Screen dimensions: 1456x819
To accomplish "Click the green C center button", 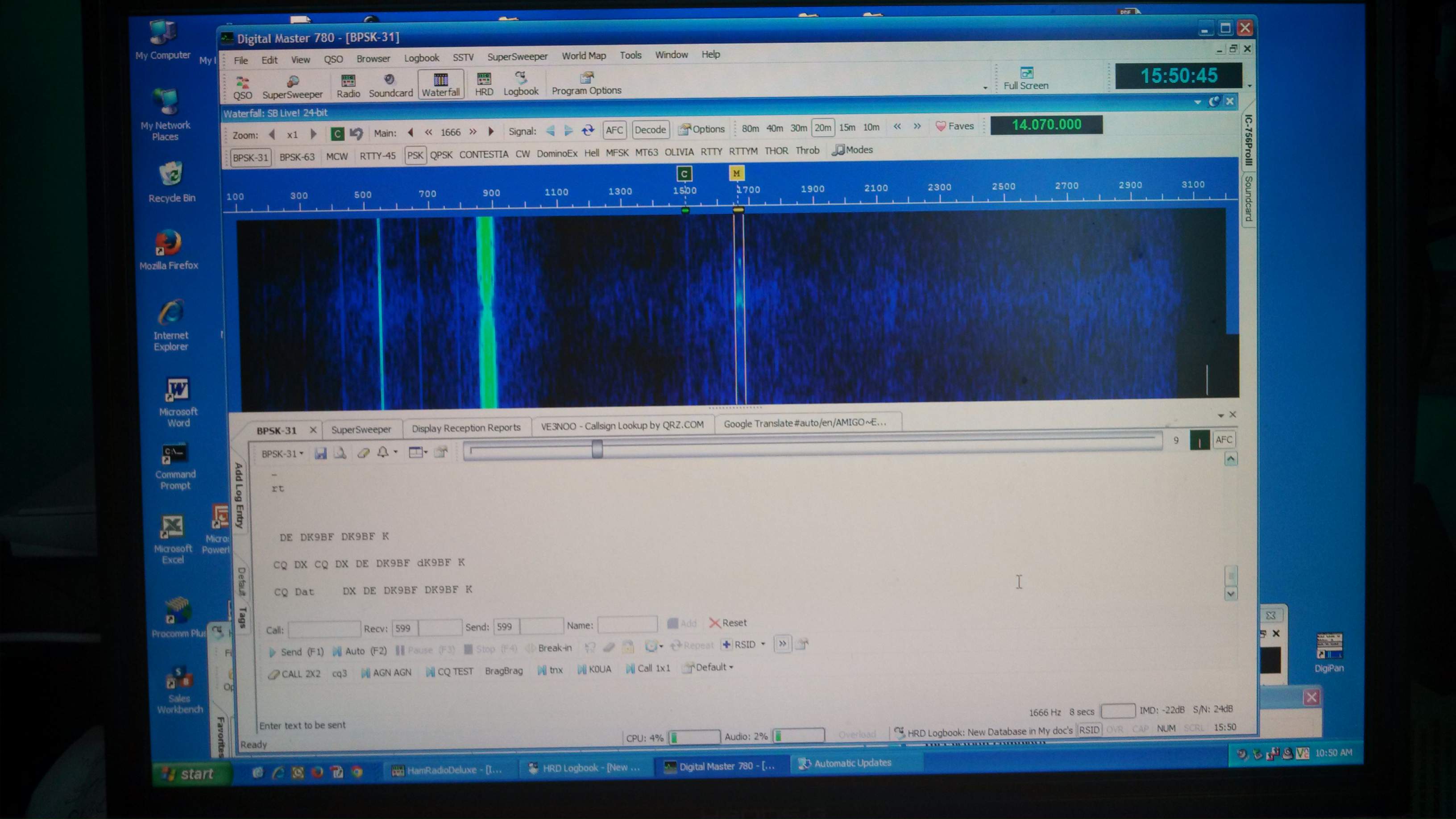I will [337, 134].
